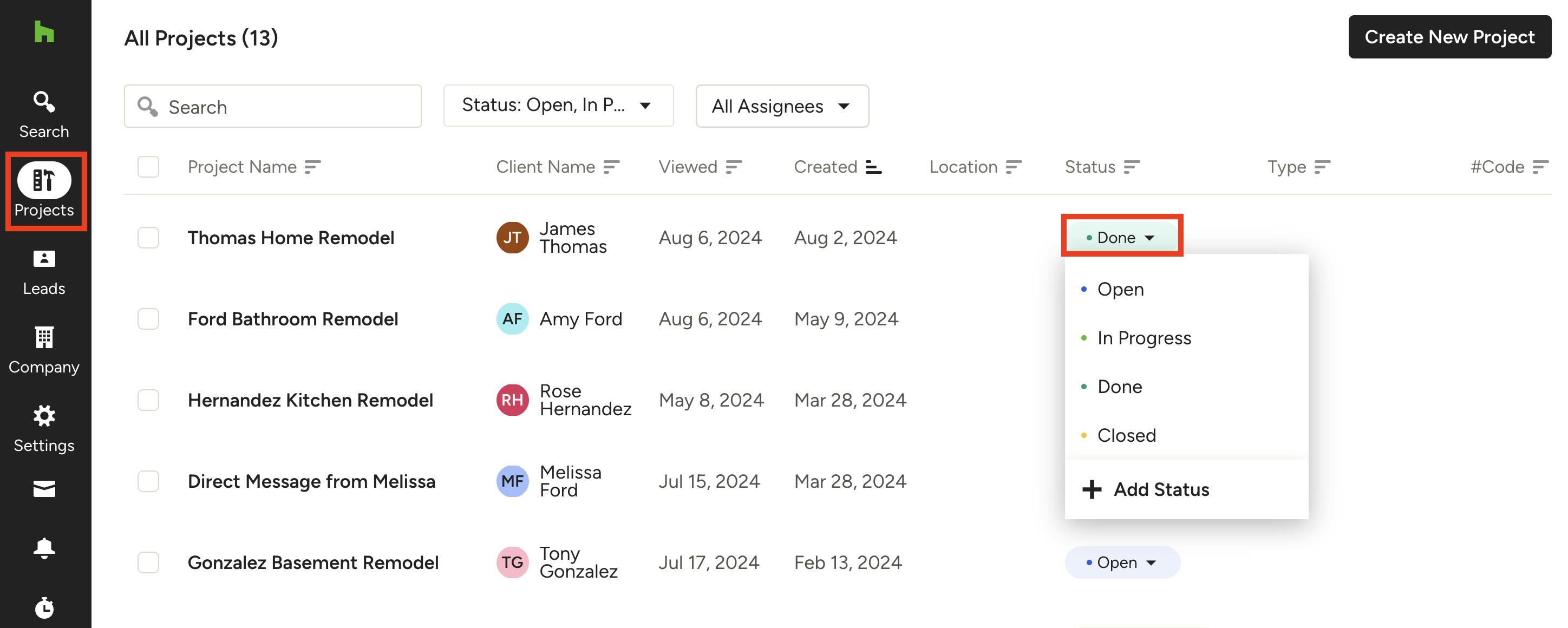
Task: Collapse the Done status dropdown for Thomas
Action: [1122, 237]
